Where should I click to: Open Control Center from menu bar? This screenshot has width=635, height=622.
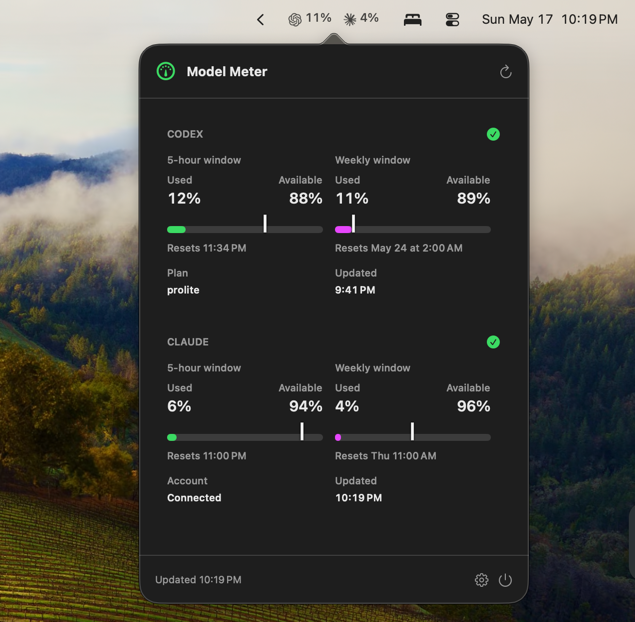452,19
